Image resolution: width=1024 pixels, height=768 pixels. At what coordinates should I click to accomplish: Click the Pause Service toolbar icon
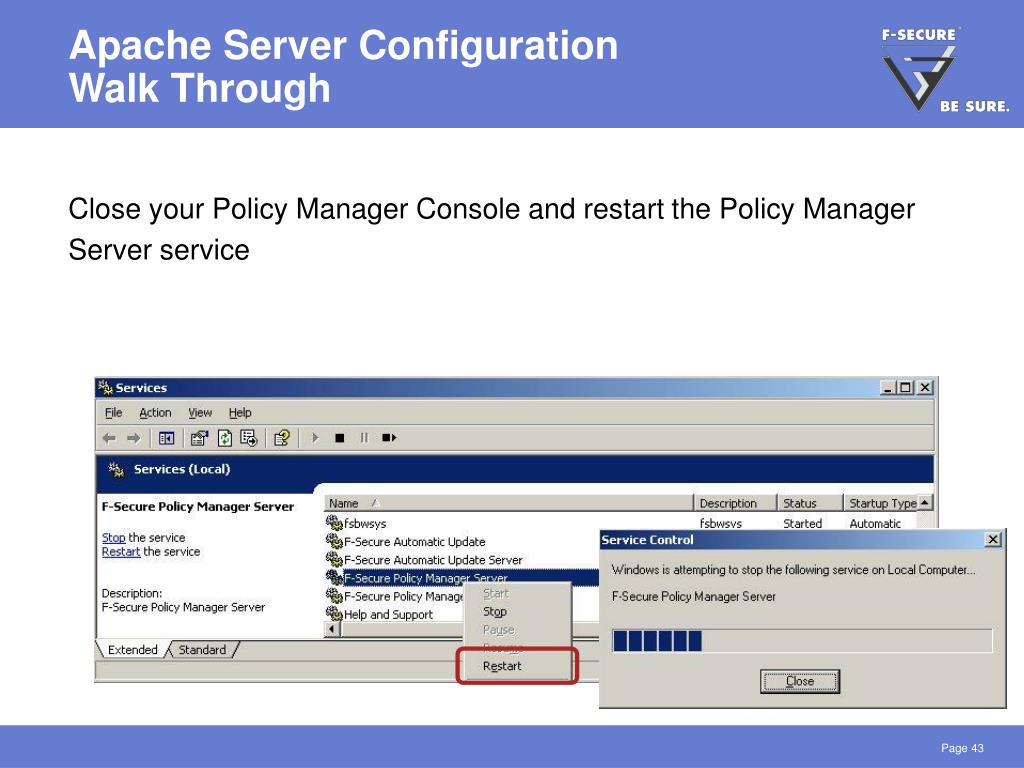[364, 438]
